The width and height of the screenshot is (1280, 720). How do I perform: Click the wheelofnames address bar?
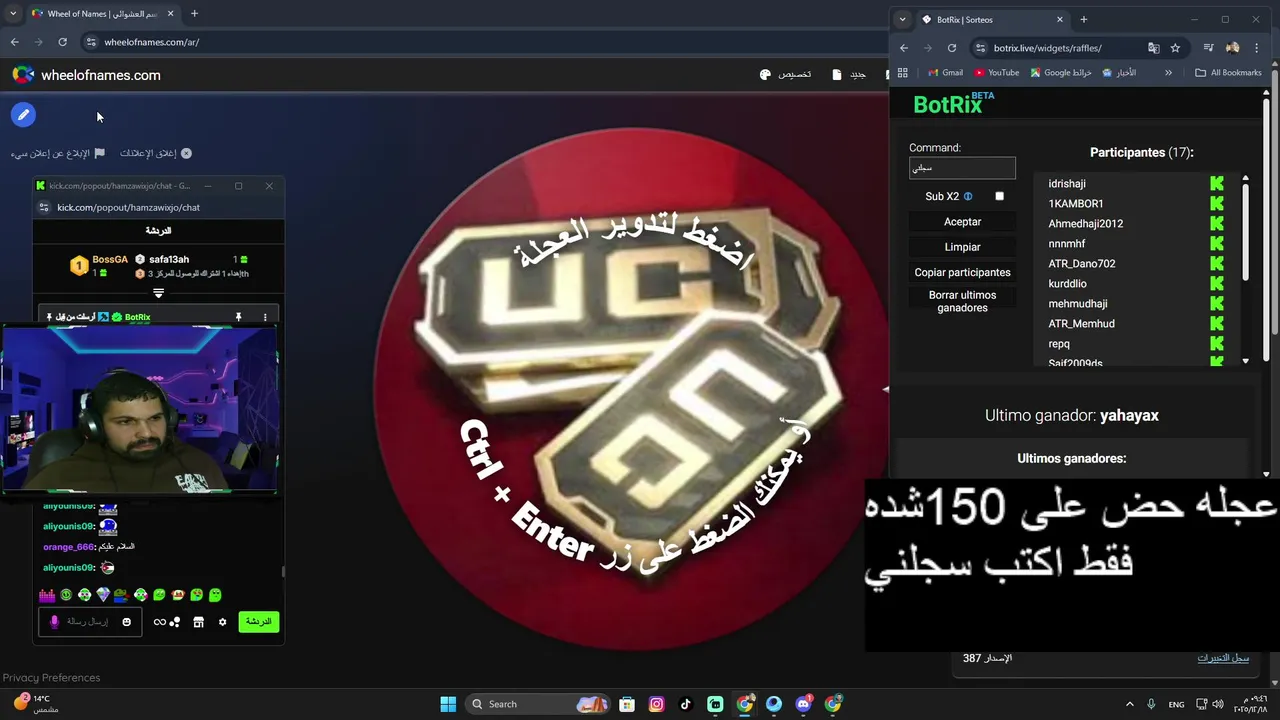(x=480, y=42)
